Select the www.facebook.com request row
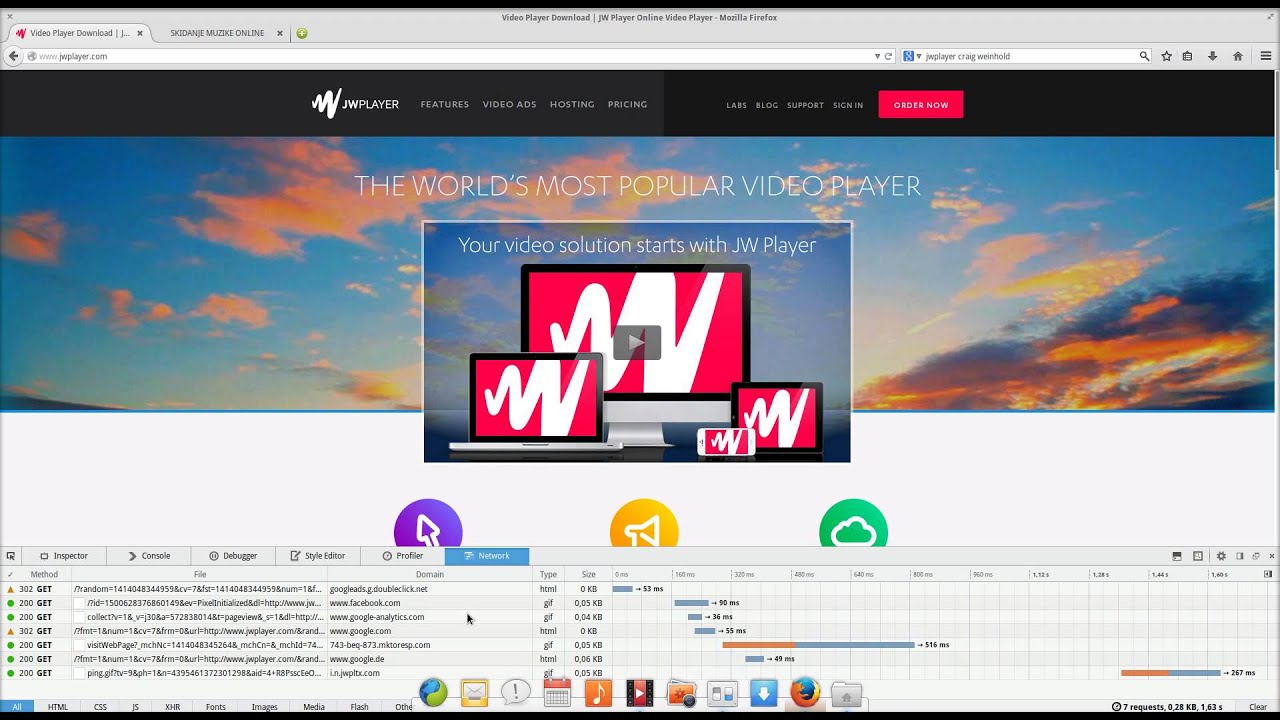Image resolution: width=1280 pixels, height=720 pixels. click(x=640, y=603)
